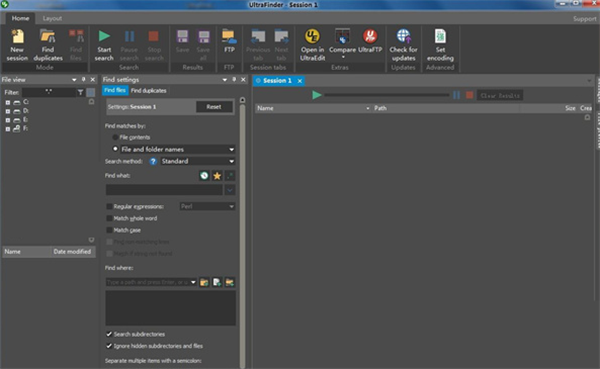
Task: Expand the F: drive tree node
Action: click(8, 129)
